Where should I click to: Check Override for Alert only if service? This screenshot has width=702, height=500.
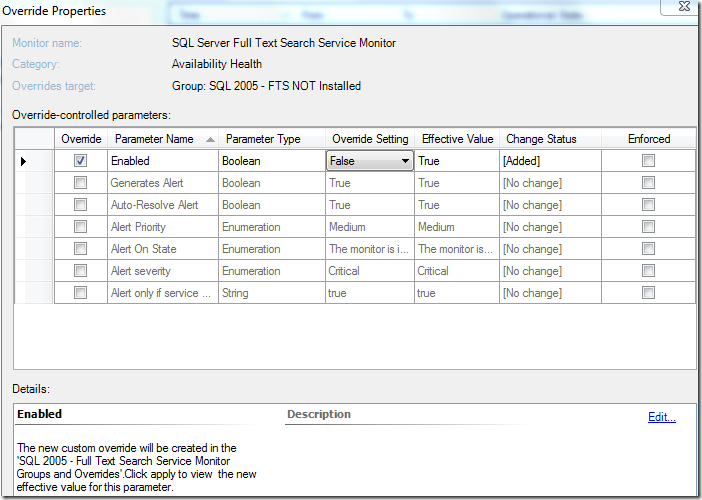point(81,292)
